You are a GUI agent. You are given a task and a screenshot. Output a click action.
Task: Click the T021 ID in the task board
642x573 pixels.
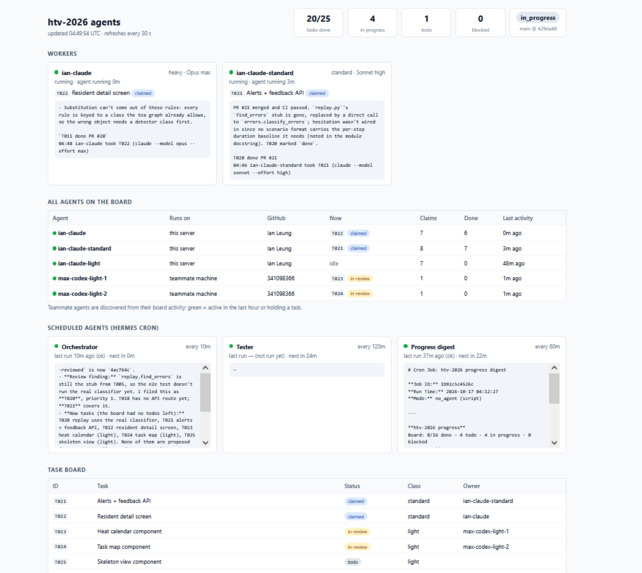[x=60, y=501]
